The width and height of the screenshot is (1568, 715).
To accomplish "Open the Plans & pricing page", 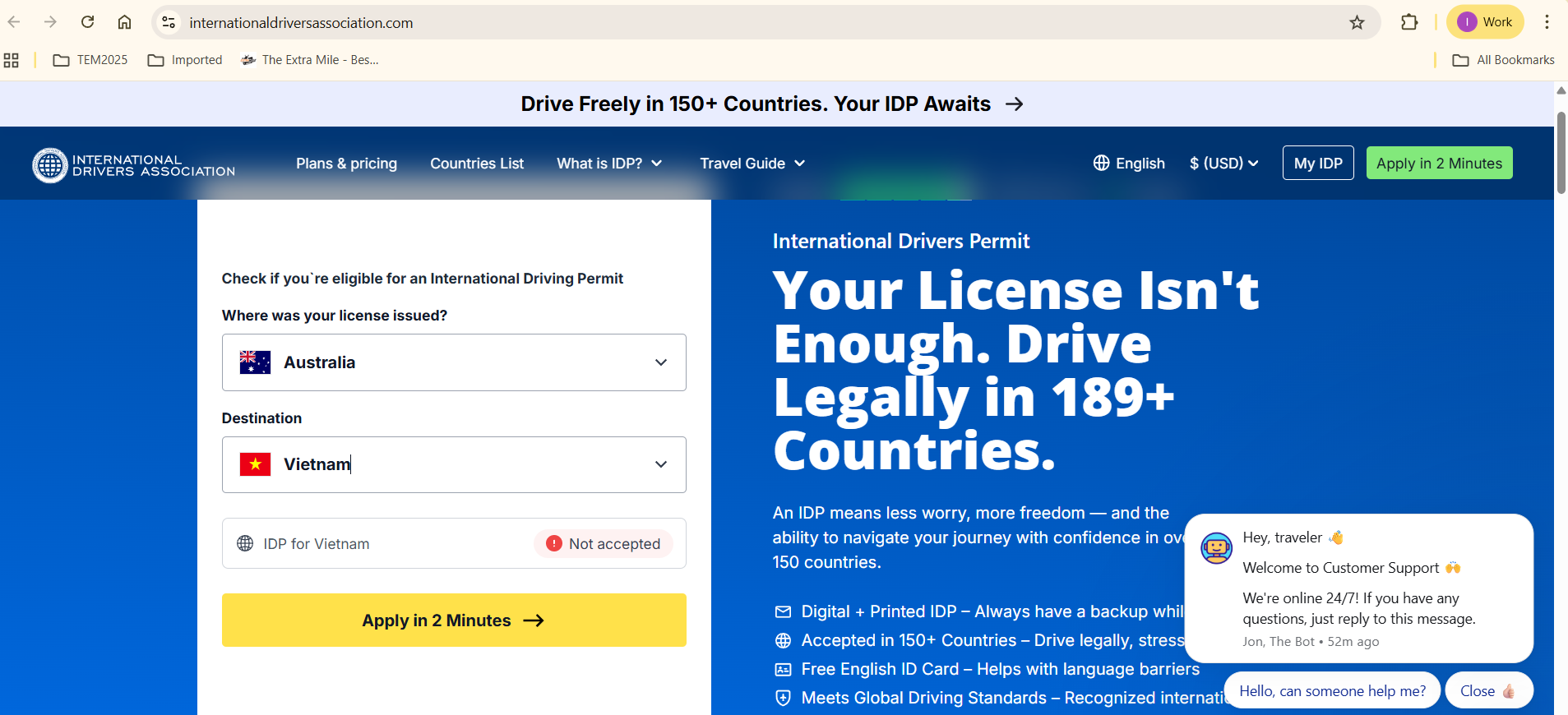I will point(346,164).
